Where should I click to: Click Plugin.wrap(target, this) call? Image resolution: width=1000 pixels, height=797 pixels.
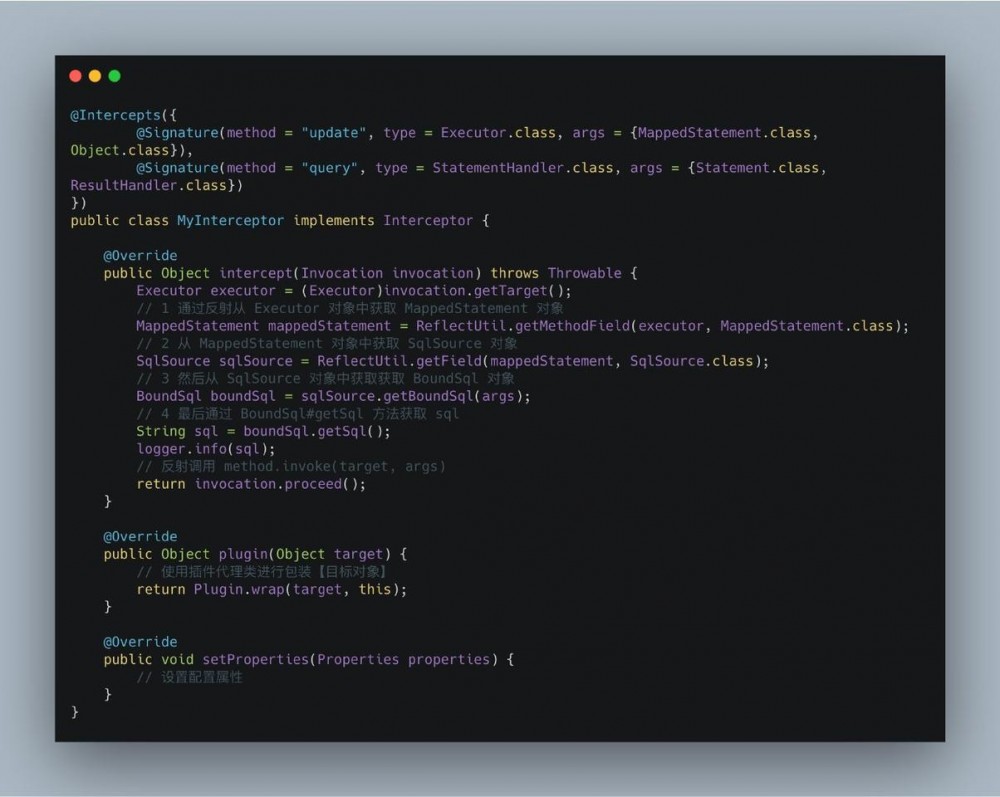coord(297,589)
